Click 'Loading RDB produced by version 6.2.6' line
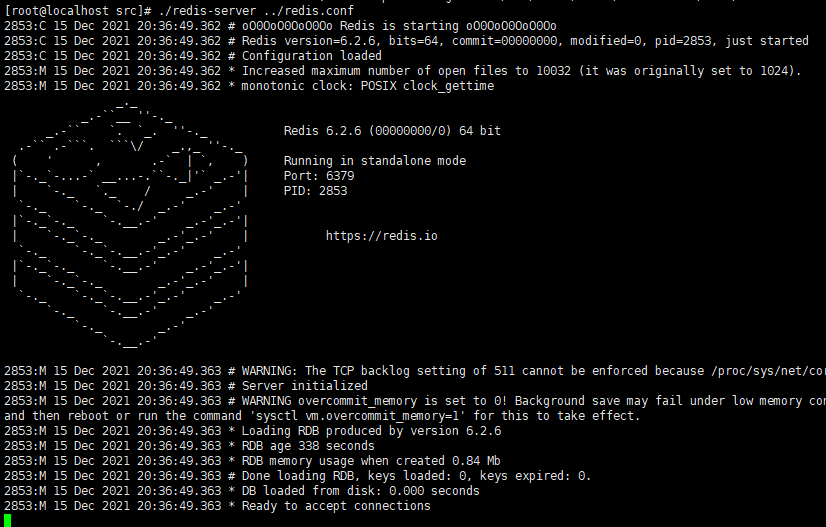Image resolution: width=826 pixels, height=527 pixels. 253,431
